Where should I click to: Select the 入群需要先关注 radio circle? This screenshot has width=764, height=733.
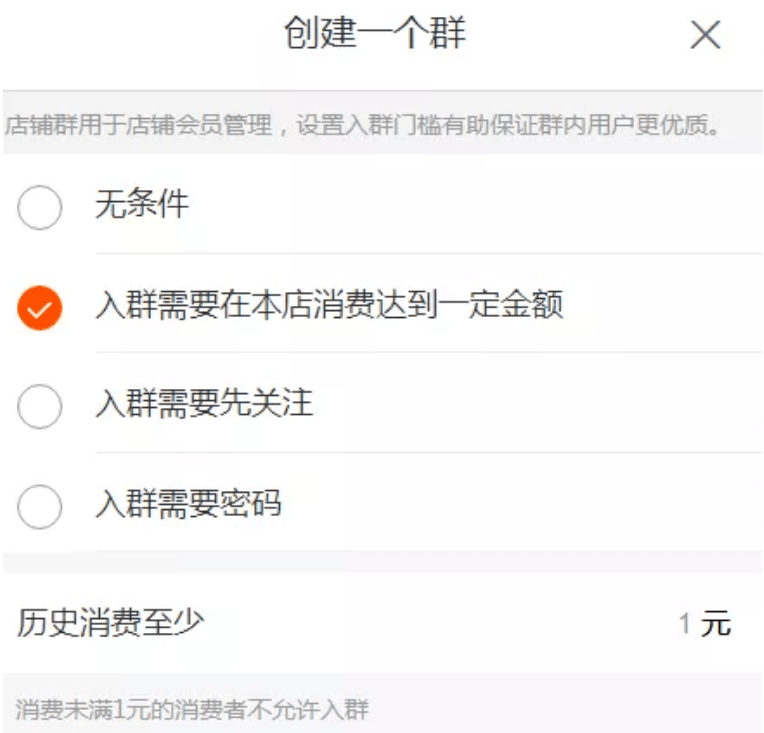click(x=40, y=407)
